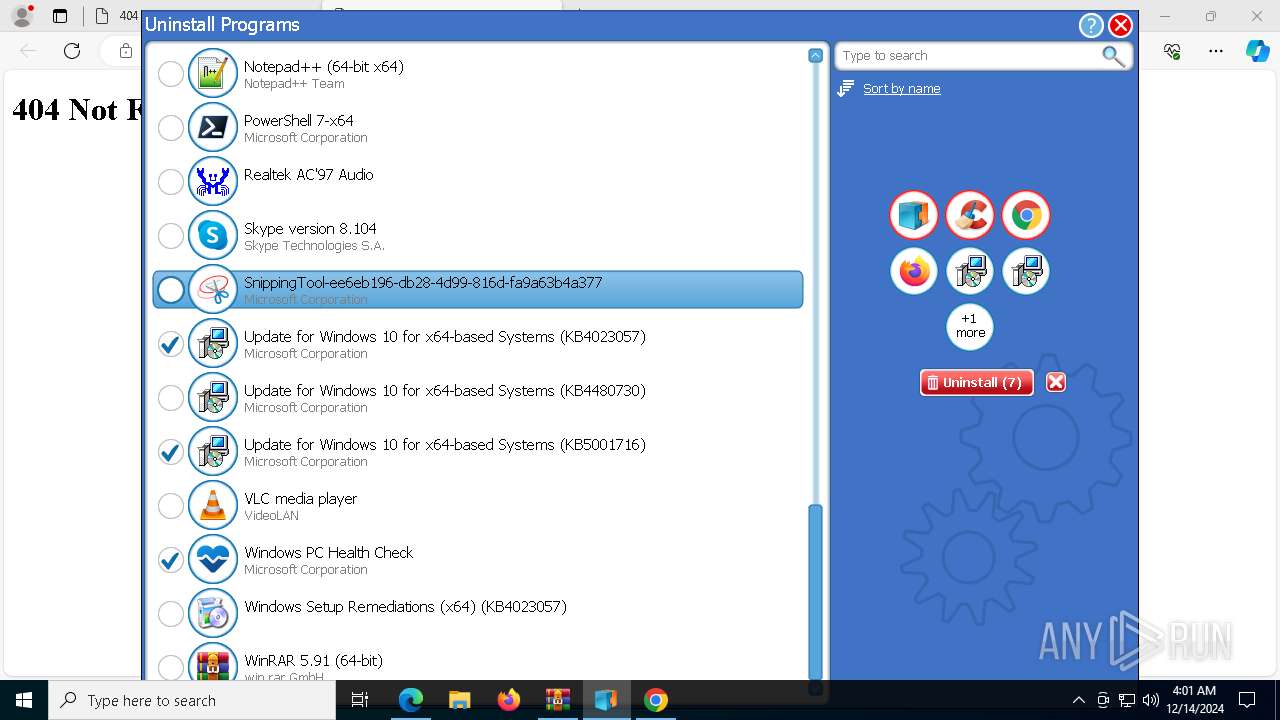Click the second Windows update icon among selected programs

tap(1026, 271)
